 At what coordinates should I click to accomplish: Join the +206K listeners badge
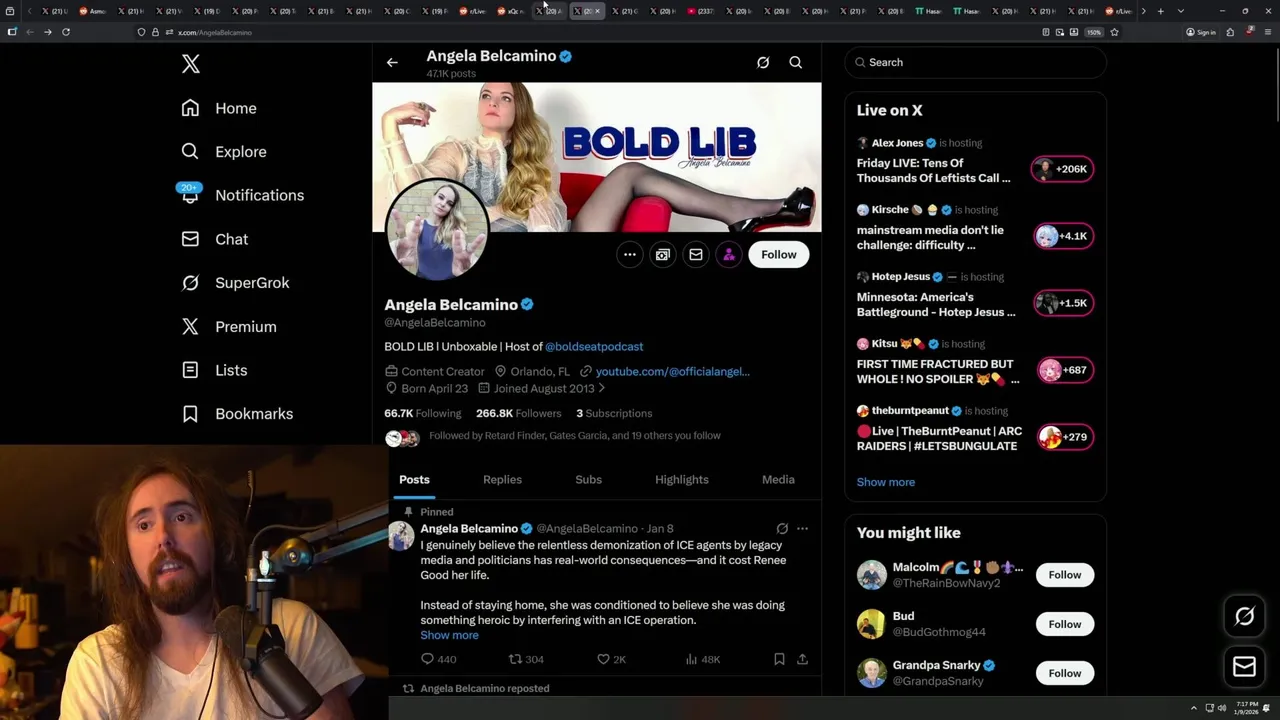pyautogui.click(x=1062, y=169)
